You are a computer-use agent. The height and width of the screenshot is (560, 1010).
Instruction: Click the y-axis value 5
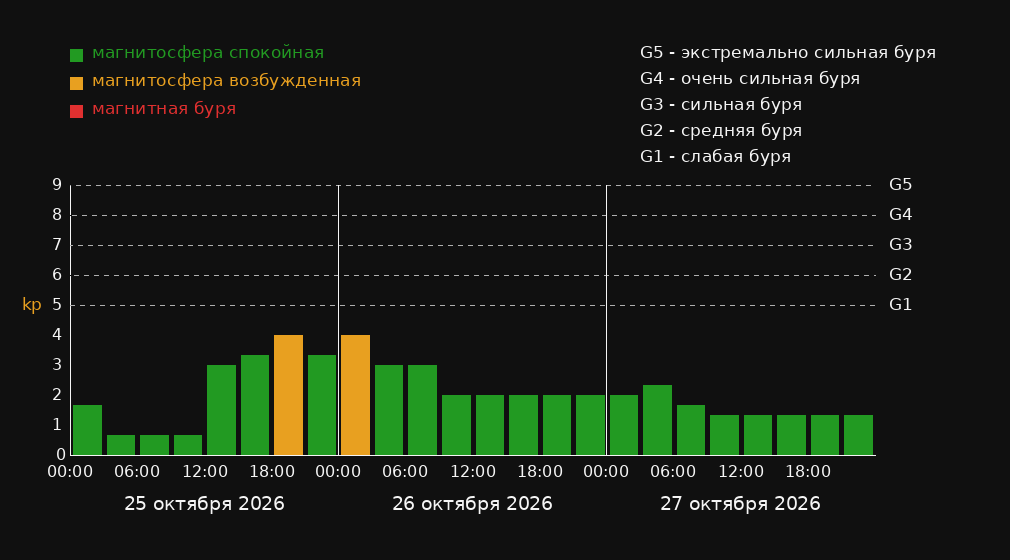pos(57,305)
